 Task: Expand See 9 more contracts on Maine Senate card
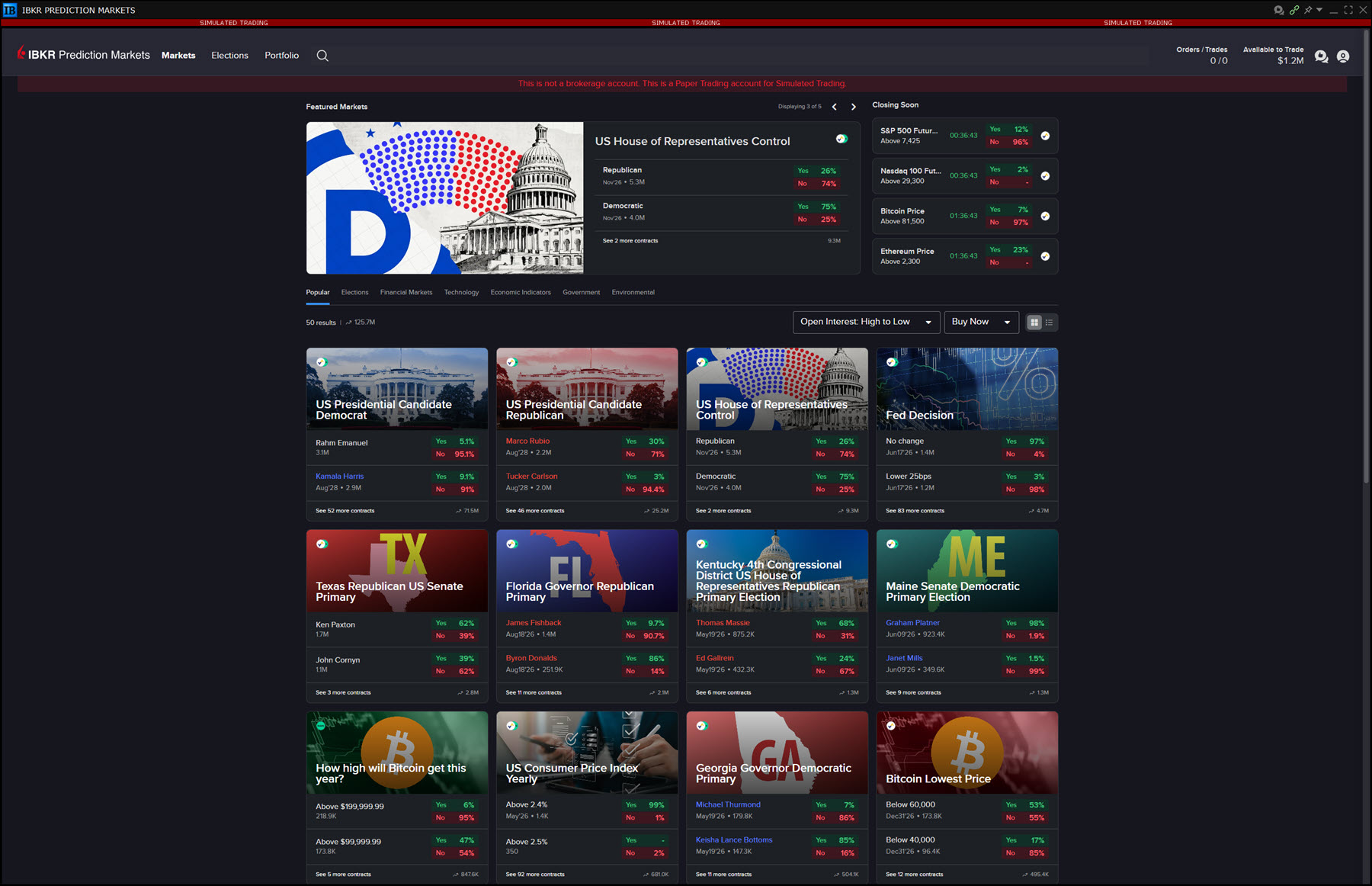pyautogui.click(x=913, y=693)
